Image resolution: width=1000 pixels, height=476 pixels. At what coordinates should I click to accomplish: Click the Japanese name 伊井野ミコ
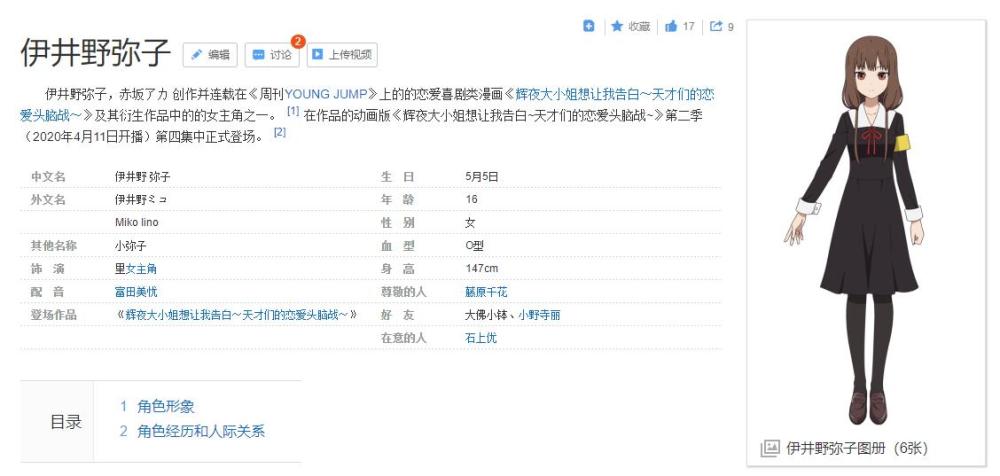pos(141,200)
